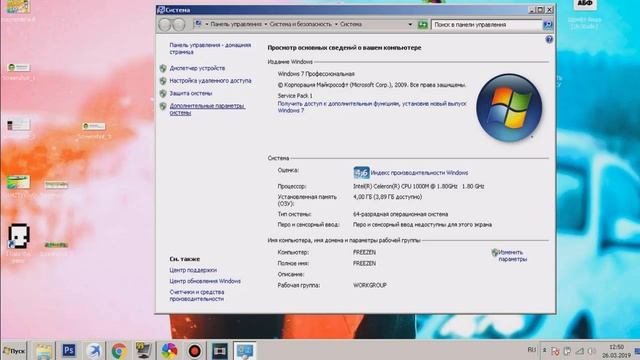The width and height of the screenshot is (640, 360).
Task: Open the АБФ desktop icon
Action: 584,5
